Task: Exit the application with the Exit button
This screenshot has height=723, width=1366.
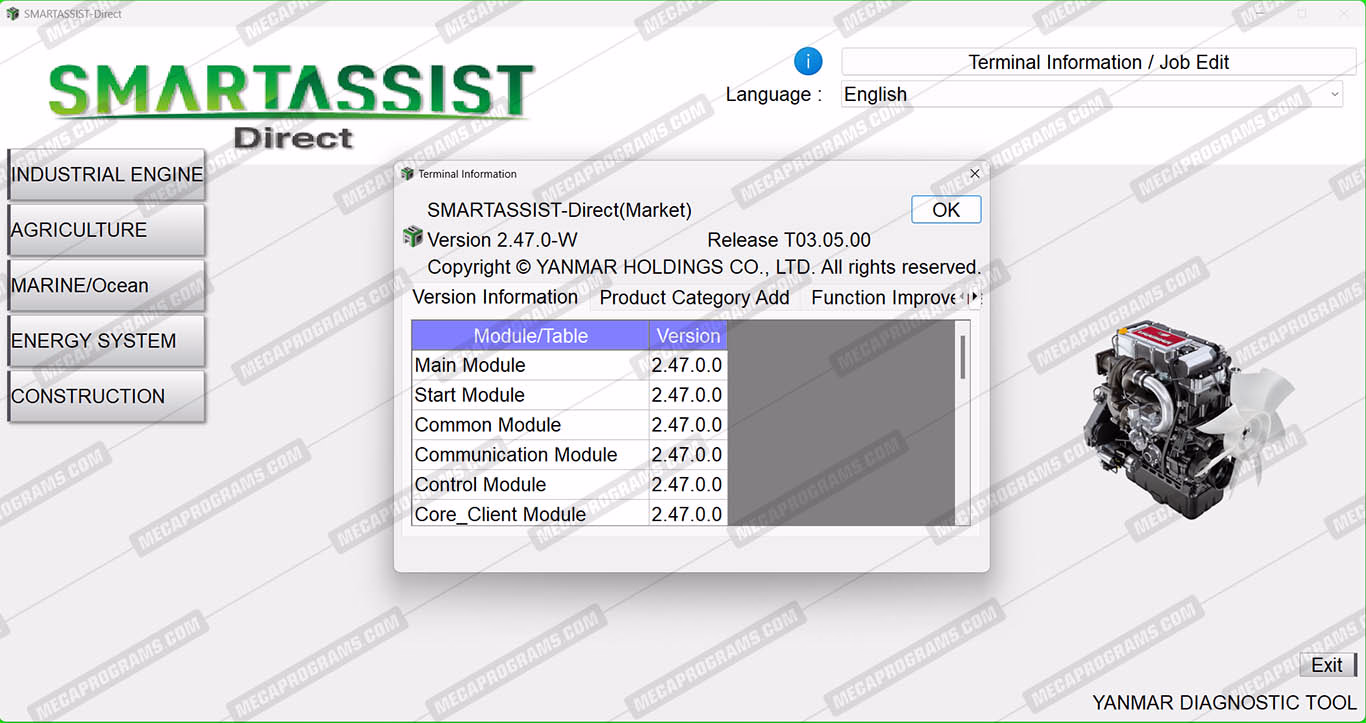Action: click(x=1327, y=665)
